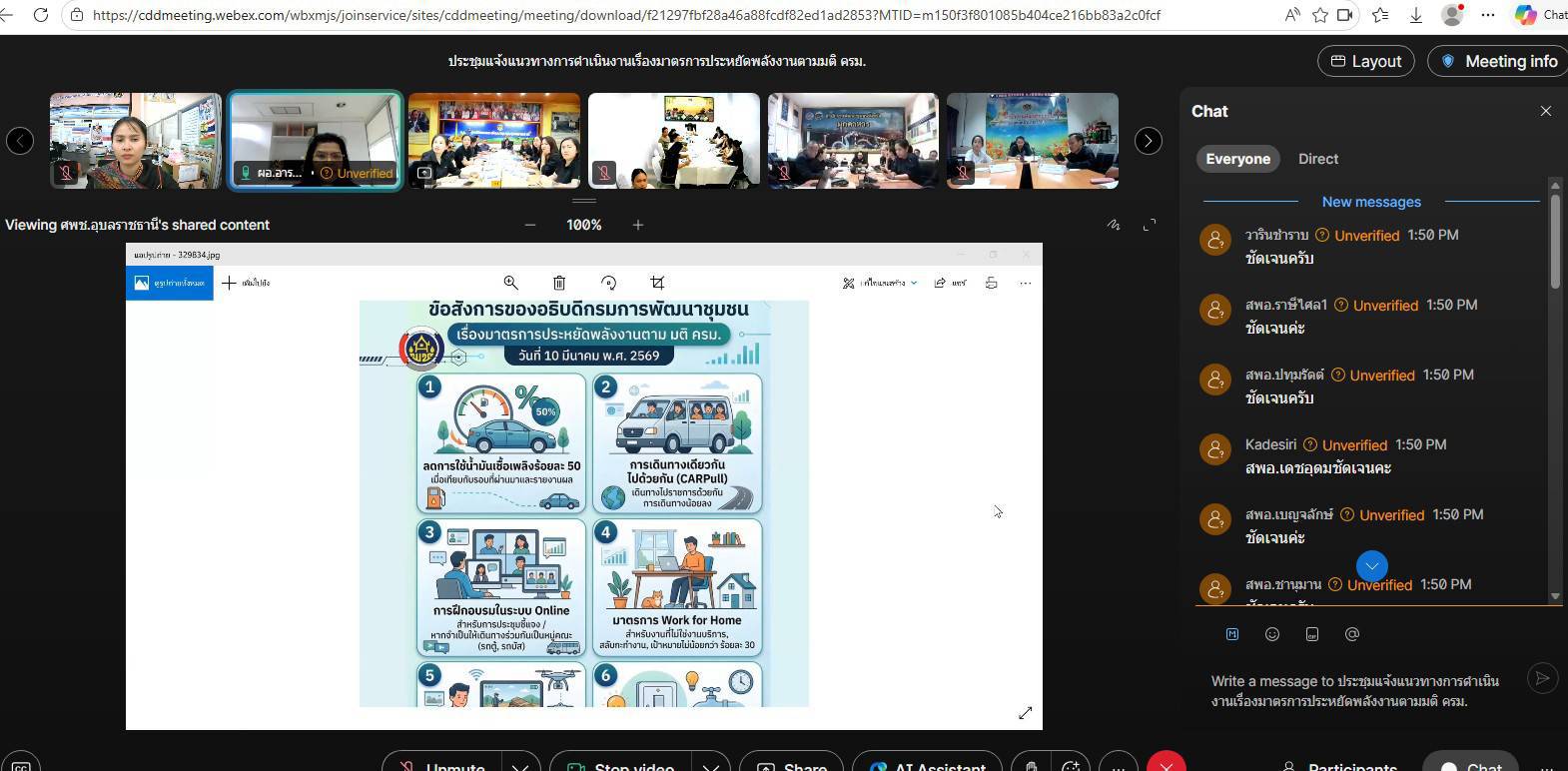Jump to latest messages with blue down arrow
This screenshot has height=771, width=1568.
click(1371, 566)
